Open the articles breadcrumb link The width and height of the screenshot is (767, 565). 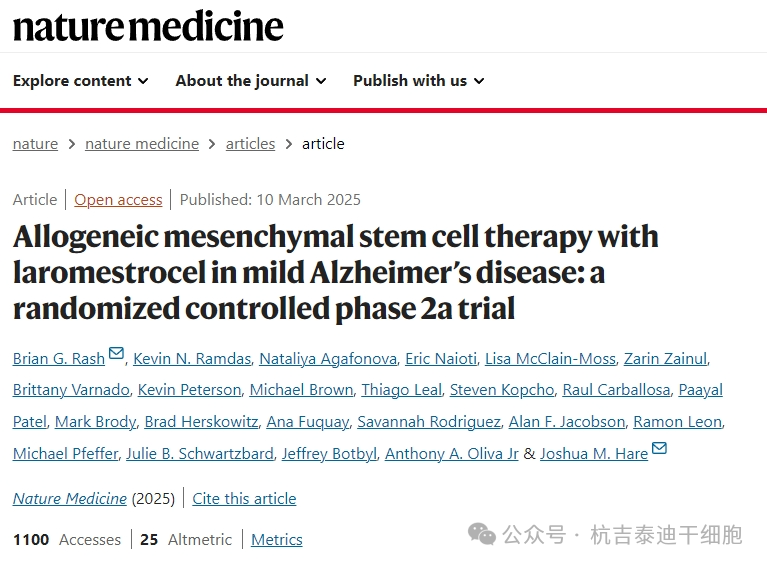tap(250, 144)
